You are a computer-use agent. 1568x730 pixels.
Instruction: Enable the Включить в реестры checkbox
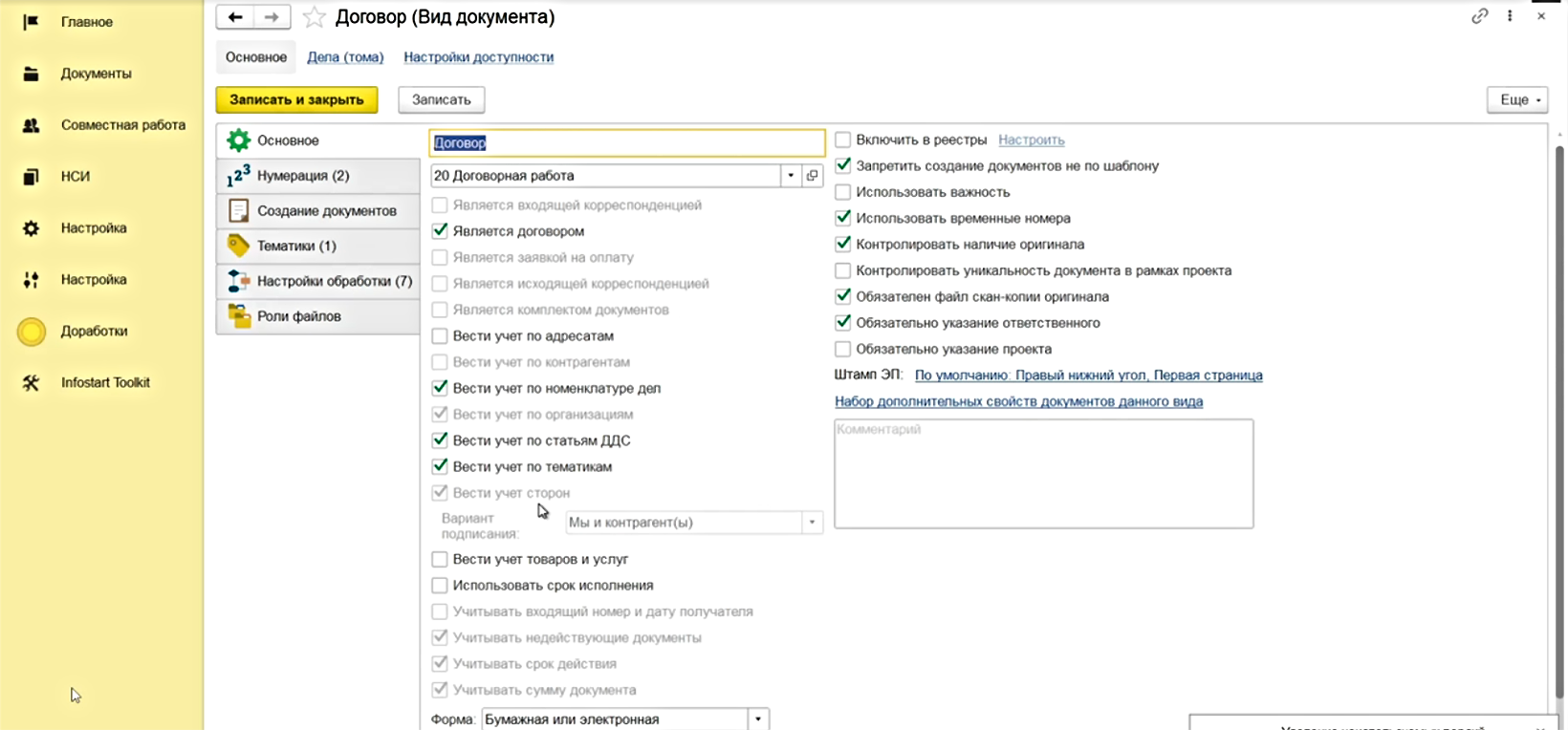click(x=842, y=140)
